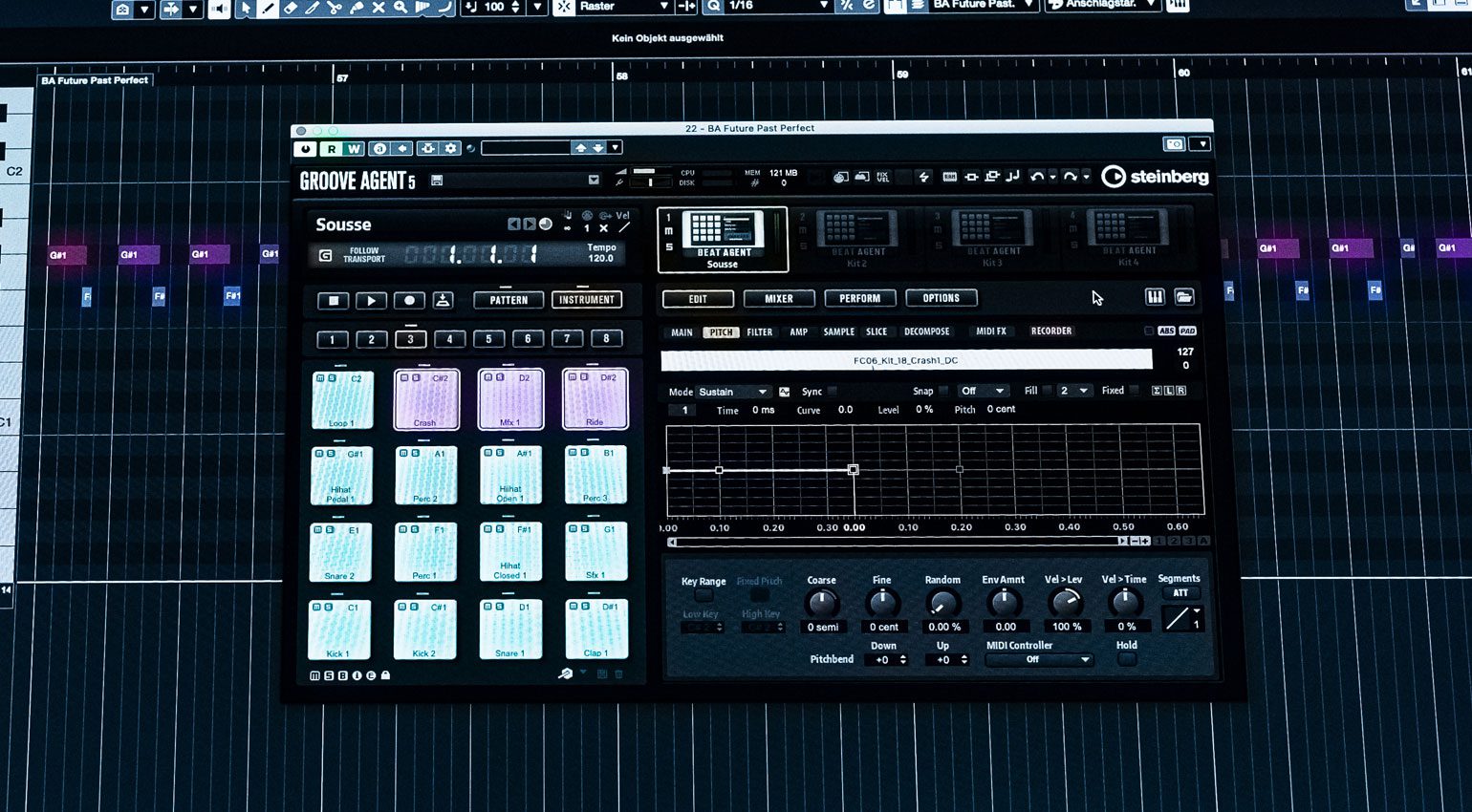Enable Write automation W button
Screen dimensions: 1472x812
[x=354, y=148]
